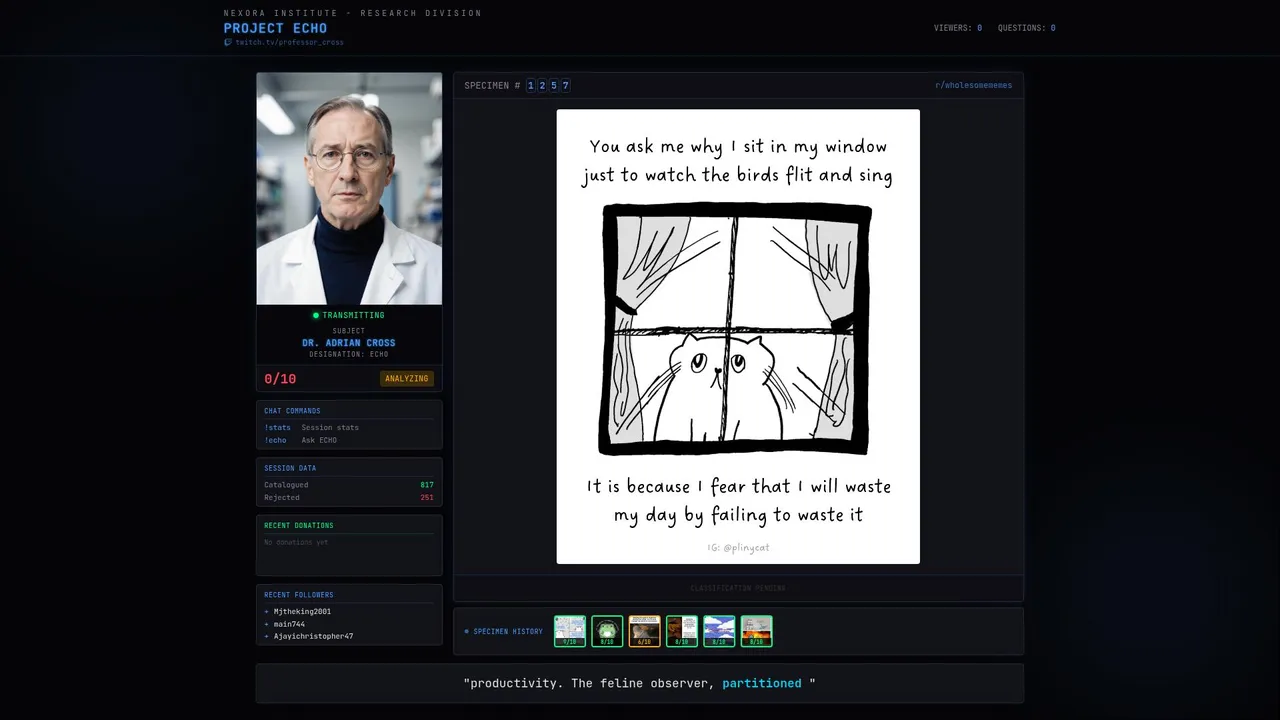Click the RECENT FOLLOWERS panel heading

299,595
